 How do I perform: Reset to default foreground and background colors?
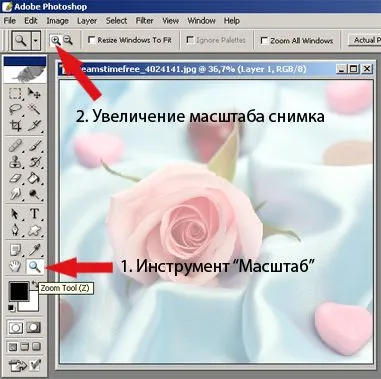click(12, 308)
